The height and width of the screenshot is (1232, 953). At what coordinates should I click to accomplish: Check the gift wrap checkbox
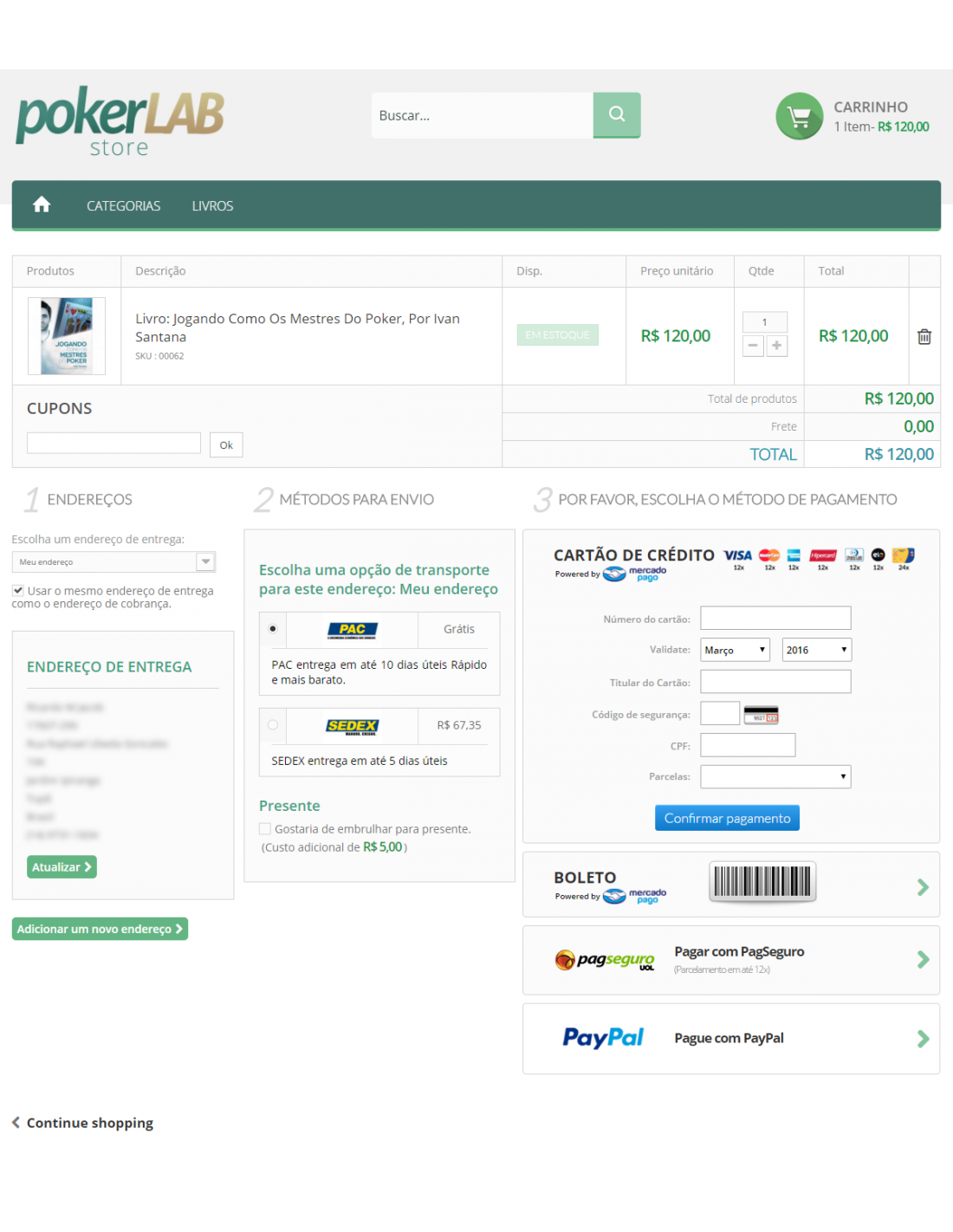(x=265, y=828)
